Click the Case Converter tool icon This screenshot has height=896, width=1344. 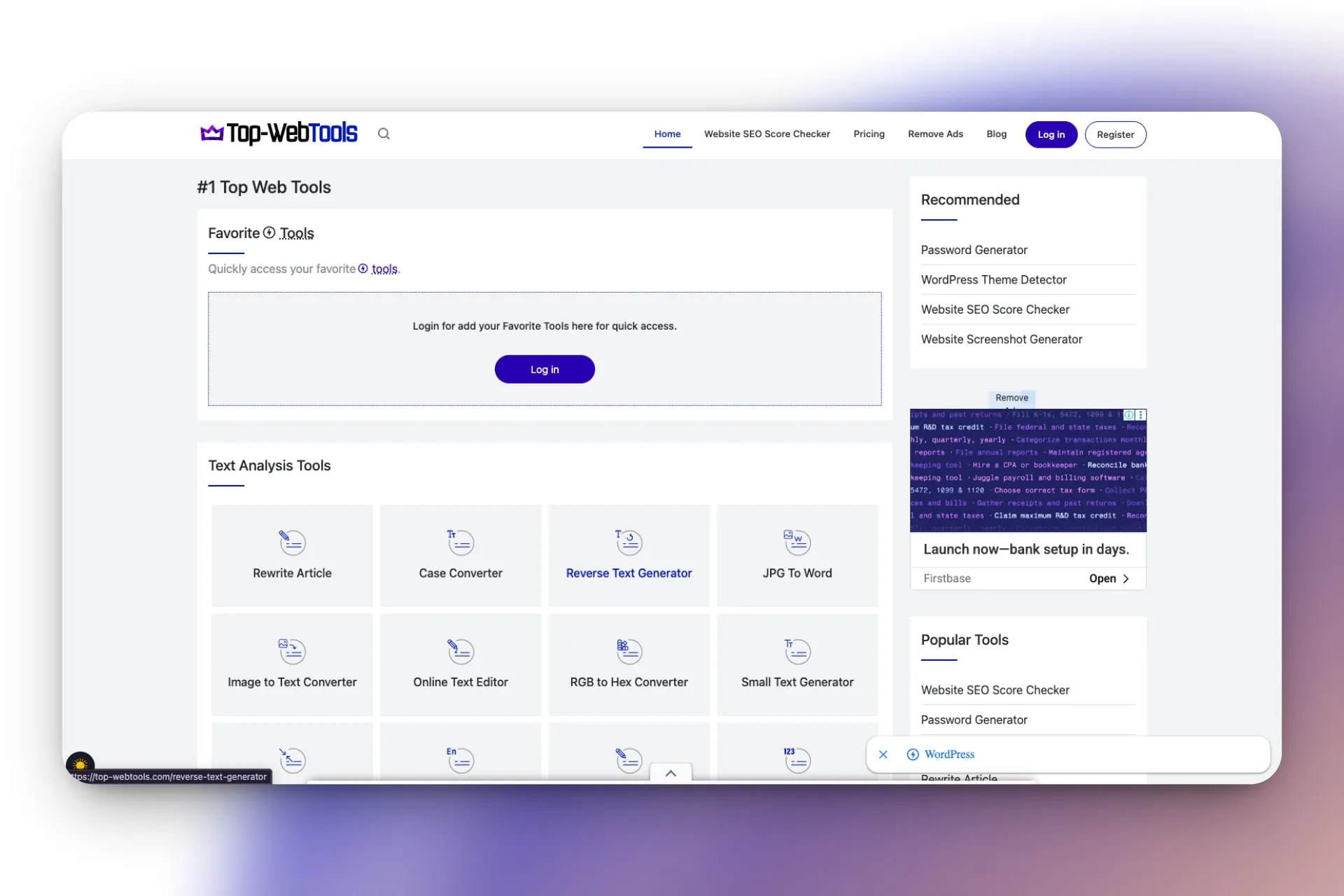(461, 542)
